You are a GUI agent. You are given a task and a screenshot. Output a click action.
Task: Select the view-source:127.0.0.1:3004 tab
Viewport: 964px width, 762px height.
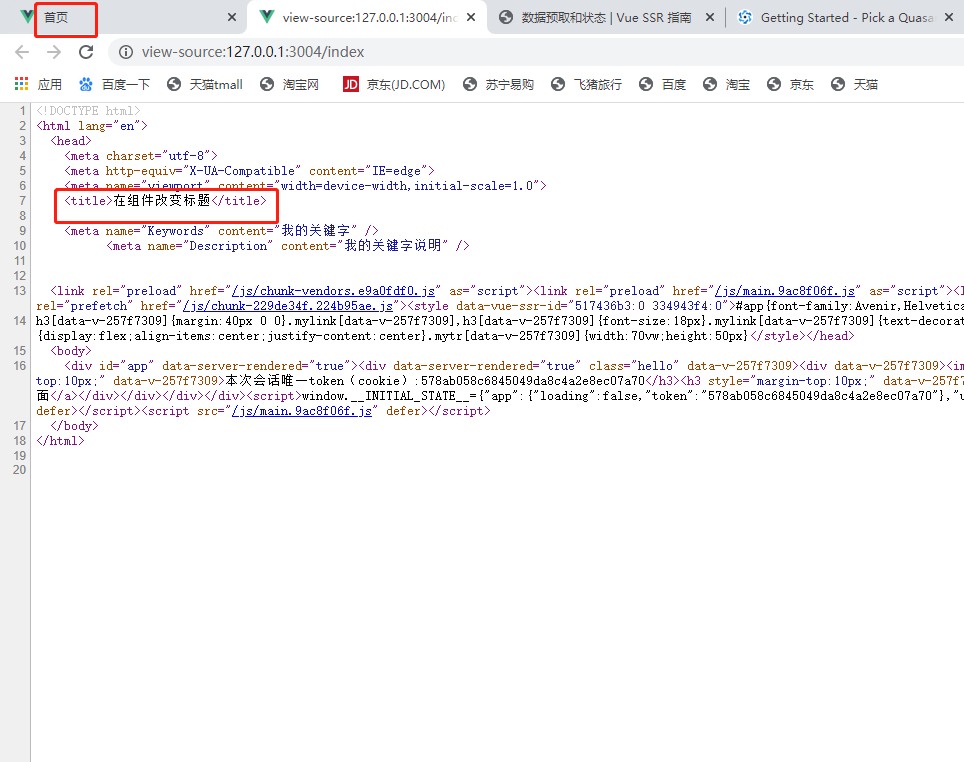pos(366,17)
